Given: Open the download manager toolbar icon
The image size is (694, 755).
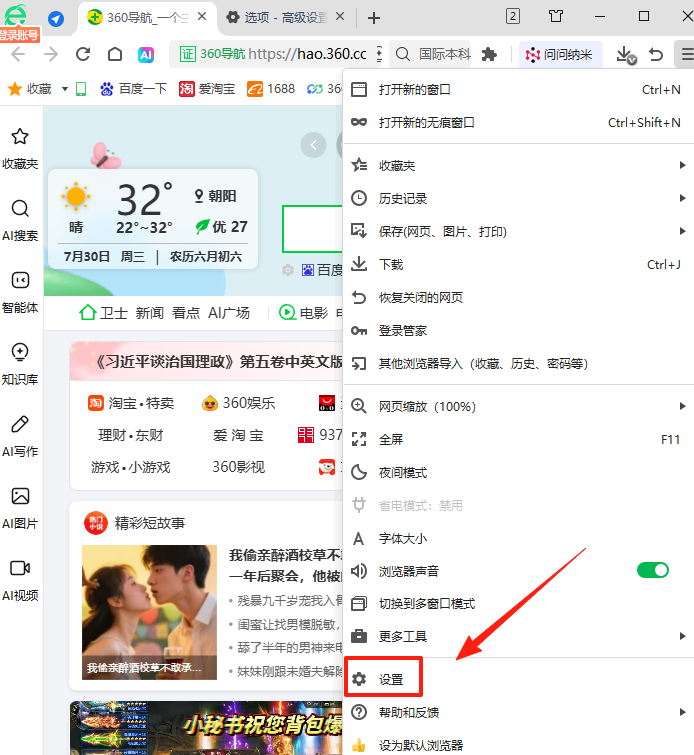Looking at the screenshot, I should pos(626,55).
